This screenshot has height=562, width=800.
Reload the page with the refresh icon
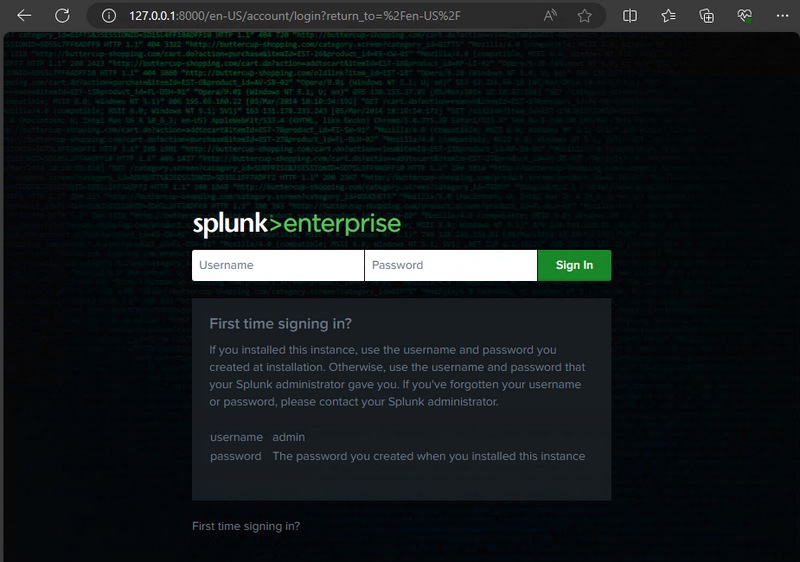pos(62,16)
